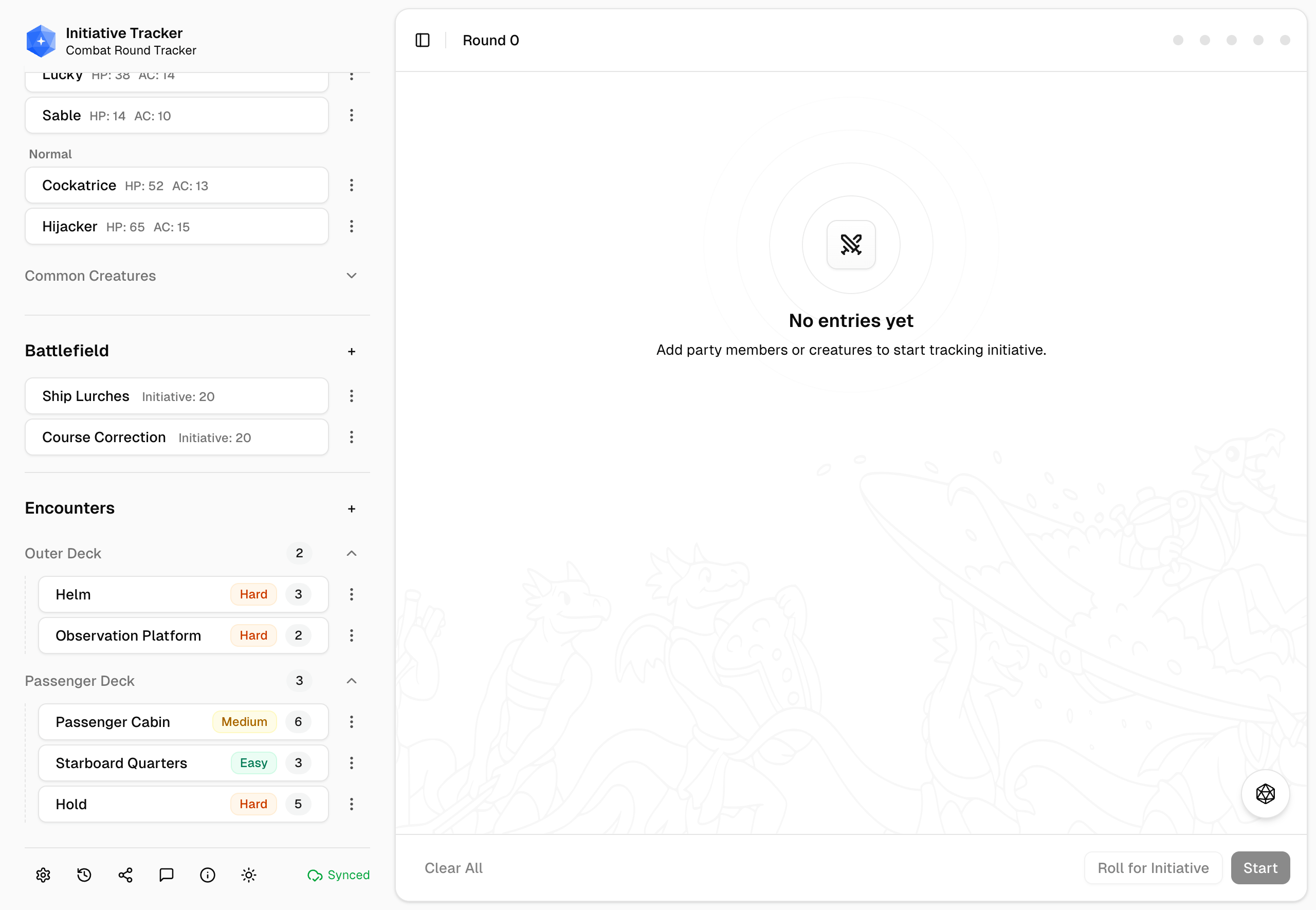Click the share icon in bottom bar
The height and width of the screenshot is (910, 1316).
[125, 875]
